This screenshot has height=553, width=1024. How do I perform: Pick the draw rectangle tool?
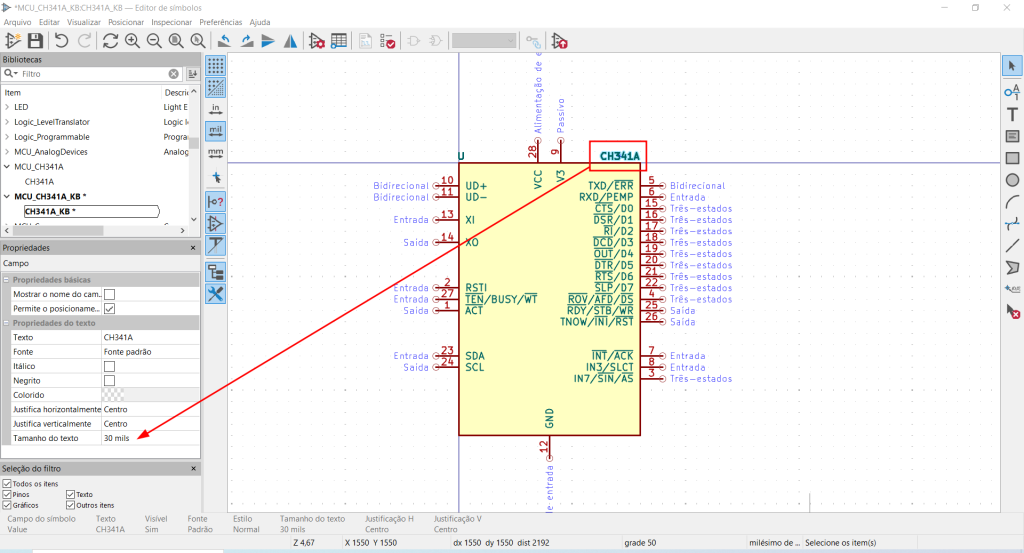coord(1012,158)
